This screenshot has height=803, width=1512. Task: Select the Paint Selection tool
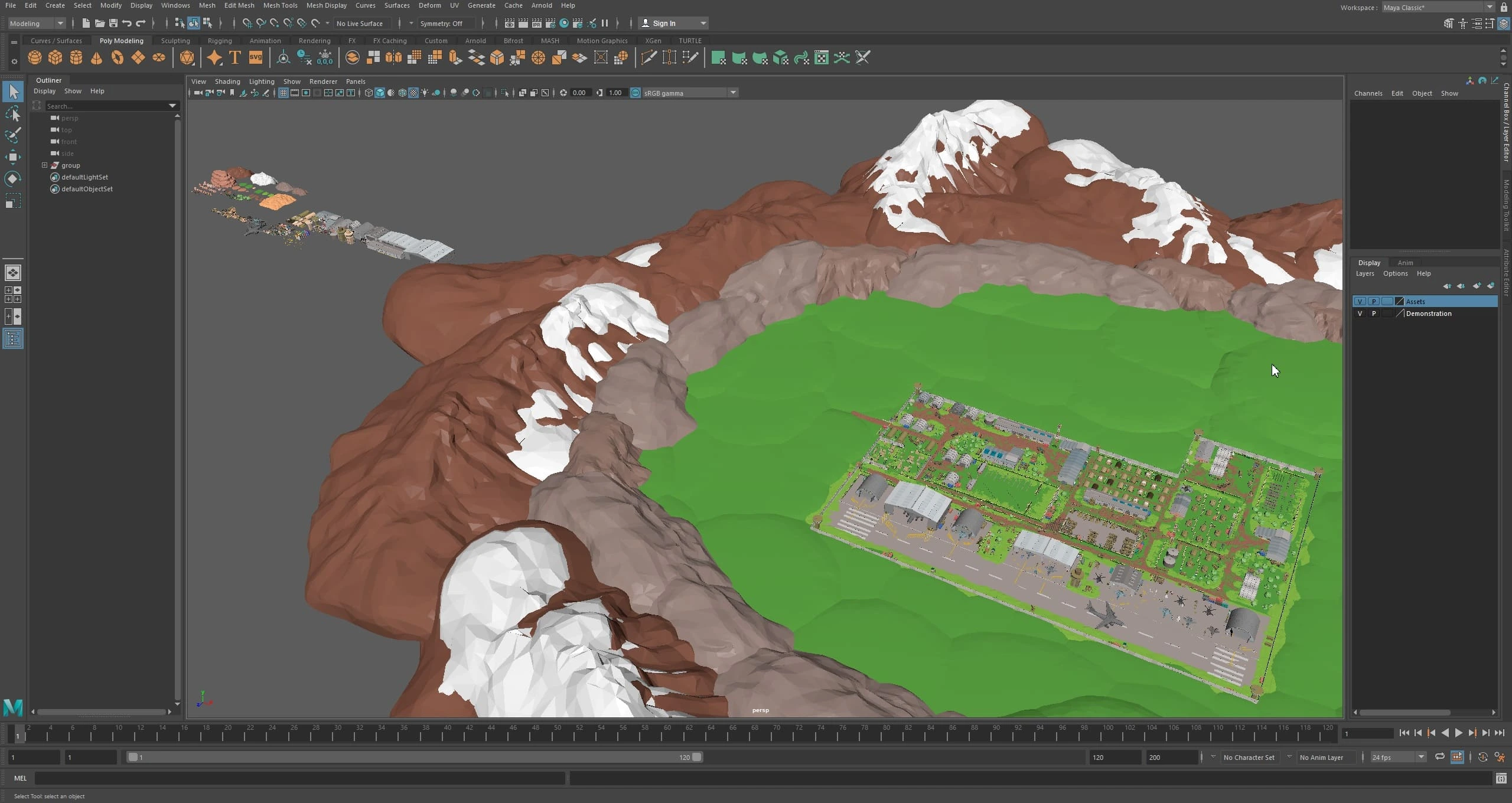(12, 135)
